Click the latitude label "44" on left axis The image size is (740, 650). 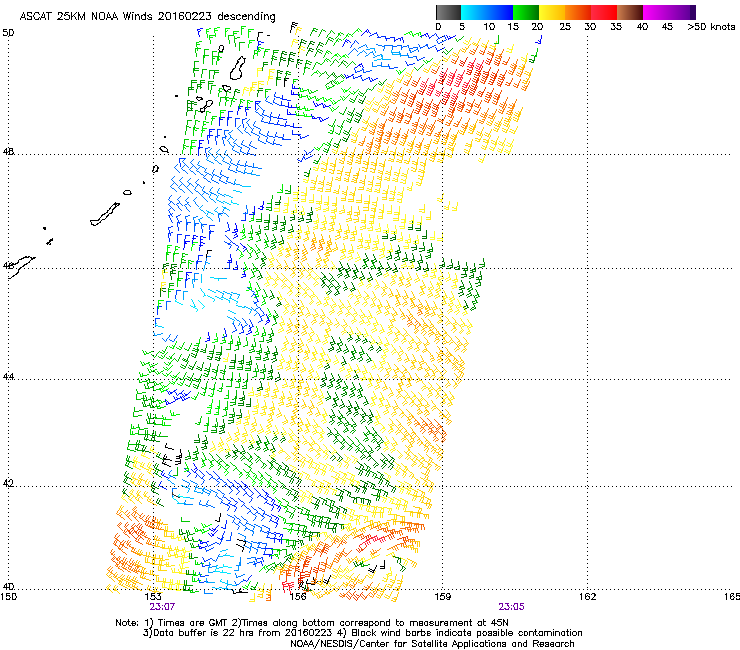pos(8,377)
